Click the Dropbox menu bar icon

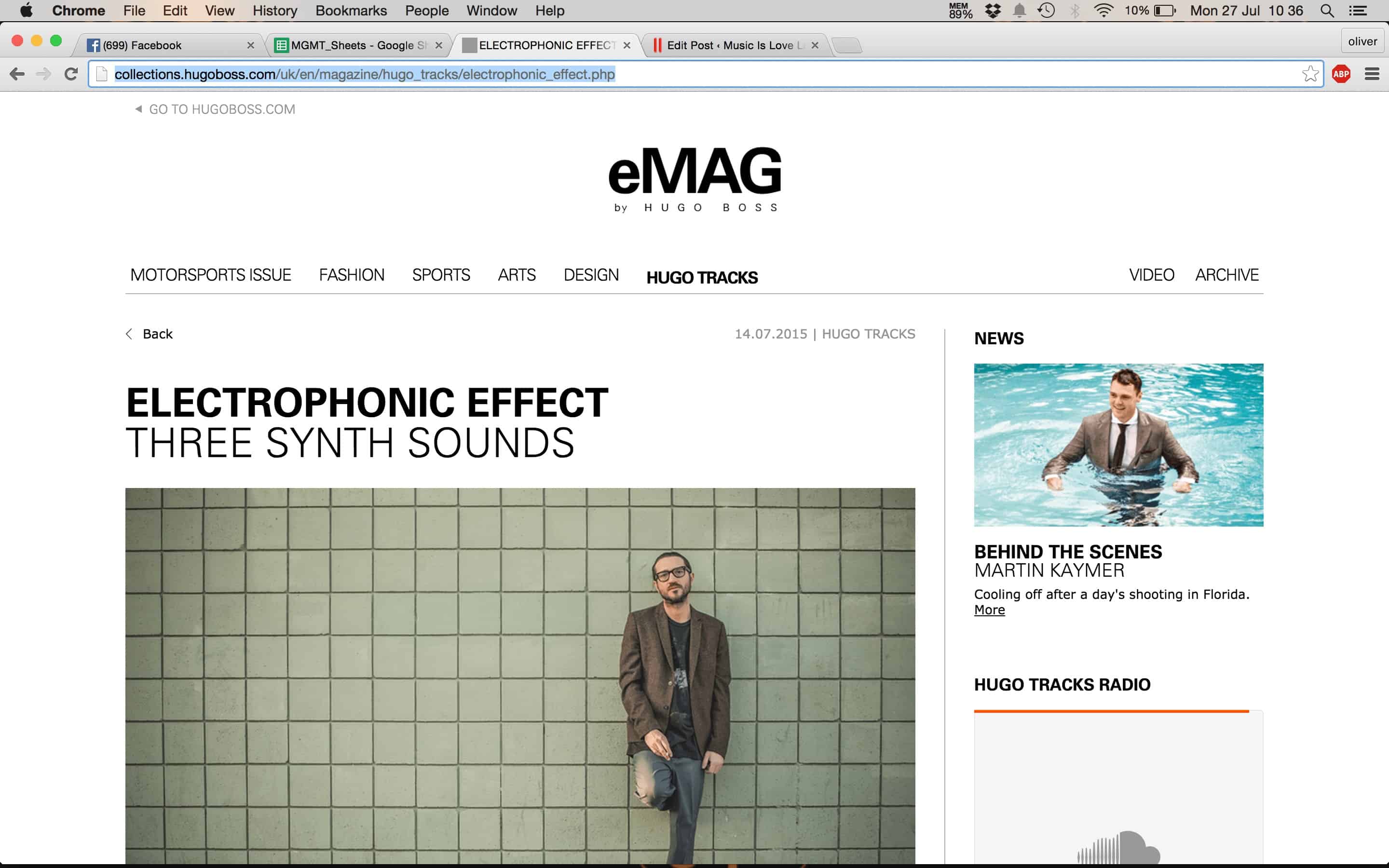point(993,10)
